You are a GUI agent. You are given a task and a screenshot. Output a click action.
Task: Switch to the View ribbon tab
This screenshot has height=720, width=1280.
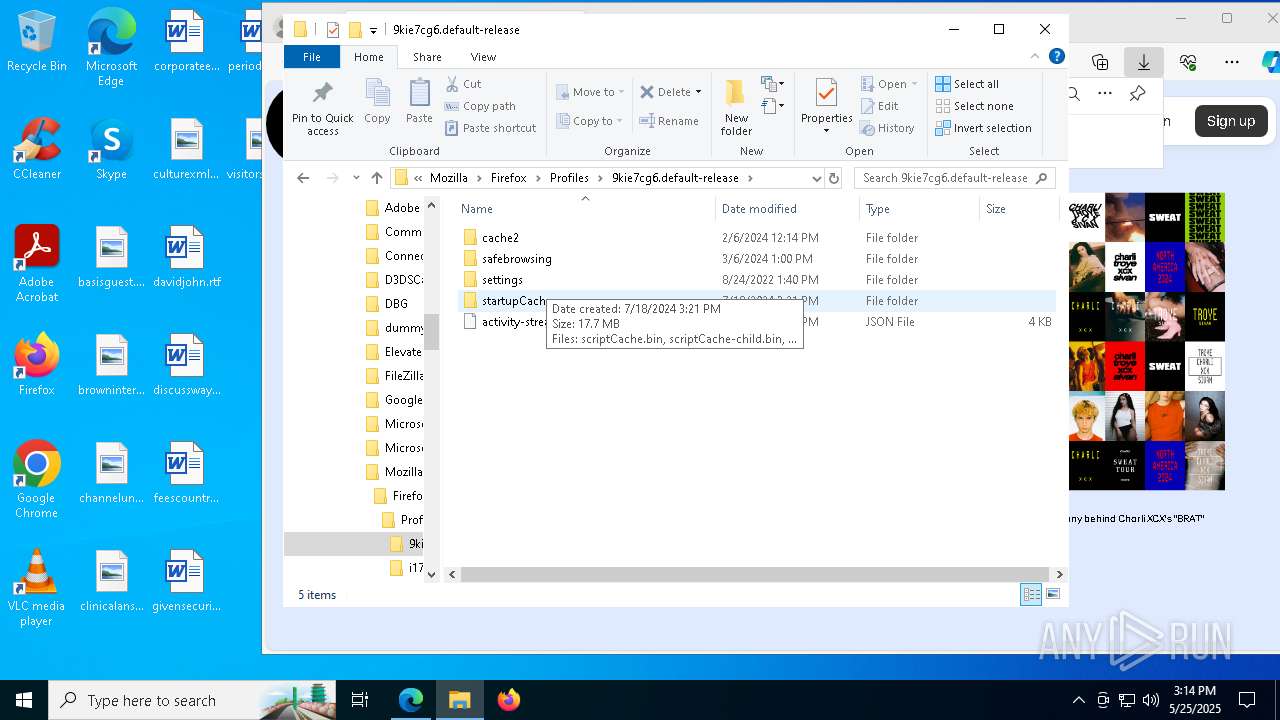483,57
